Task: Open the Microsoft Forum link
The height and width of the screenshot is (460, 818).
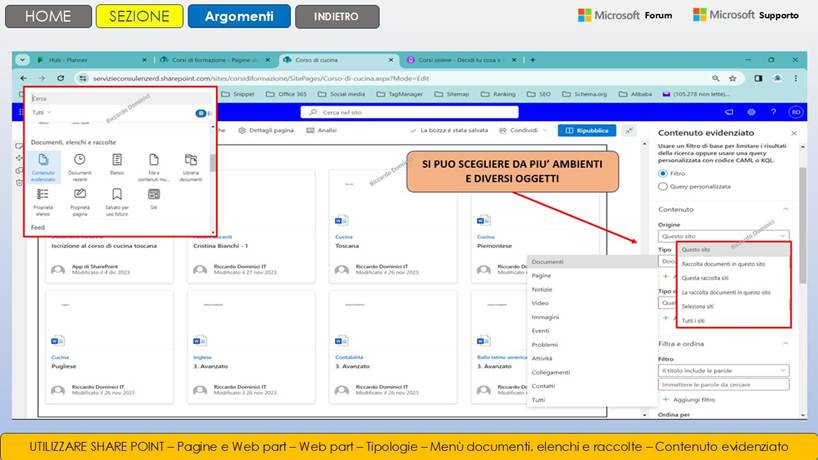Action: pos(625,15)
